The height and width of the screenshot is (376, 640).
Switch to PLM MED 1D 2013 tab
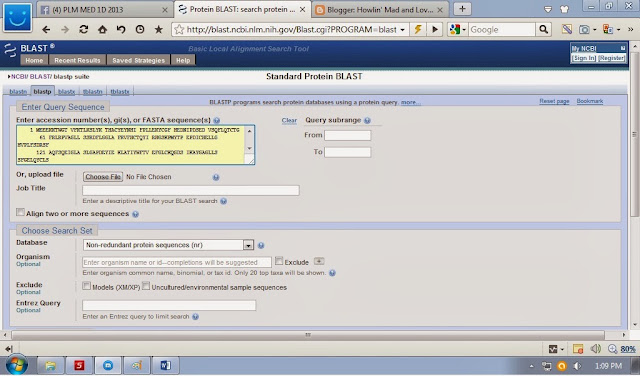click(104, 9)
